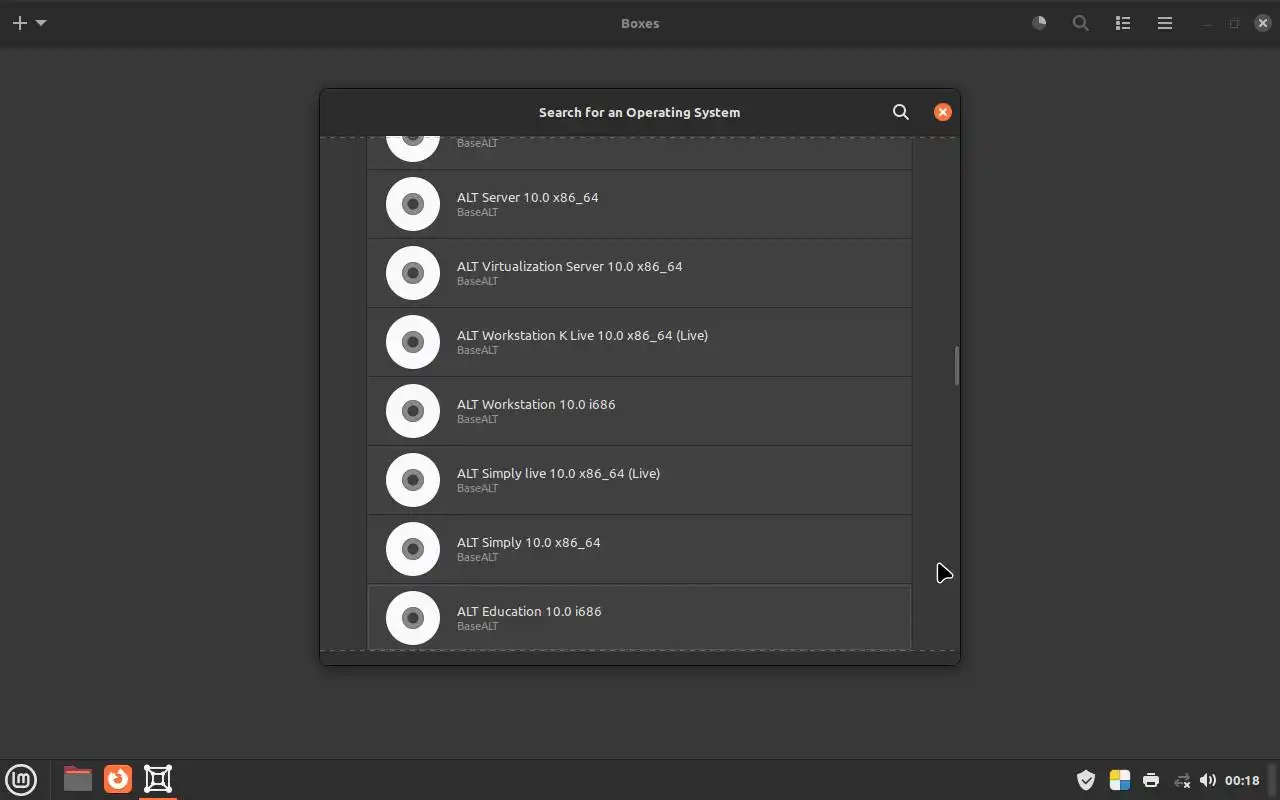Close the Search for an Operating System dialog
The height and width of the screenshot is (800, 1280).
tap(942, 112)
